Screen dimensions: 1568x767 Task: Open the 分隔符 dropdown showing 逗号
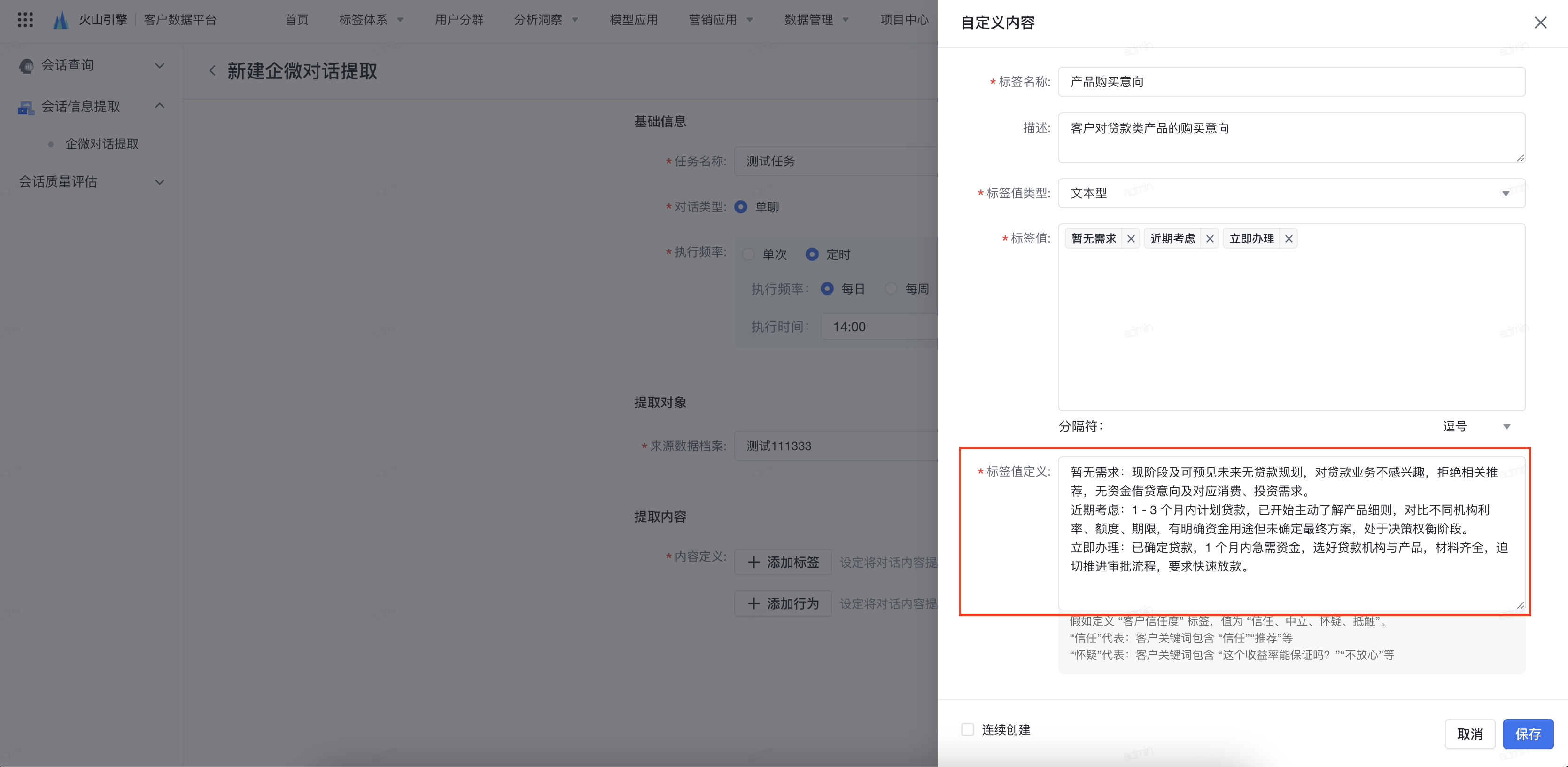(x=1476, y=426)
